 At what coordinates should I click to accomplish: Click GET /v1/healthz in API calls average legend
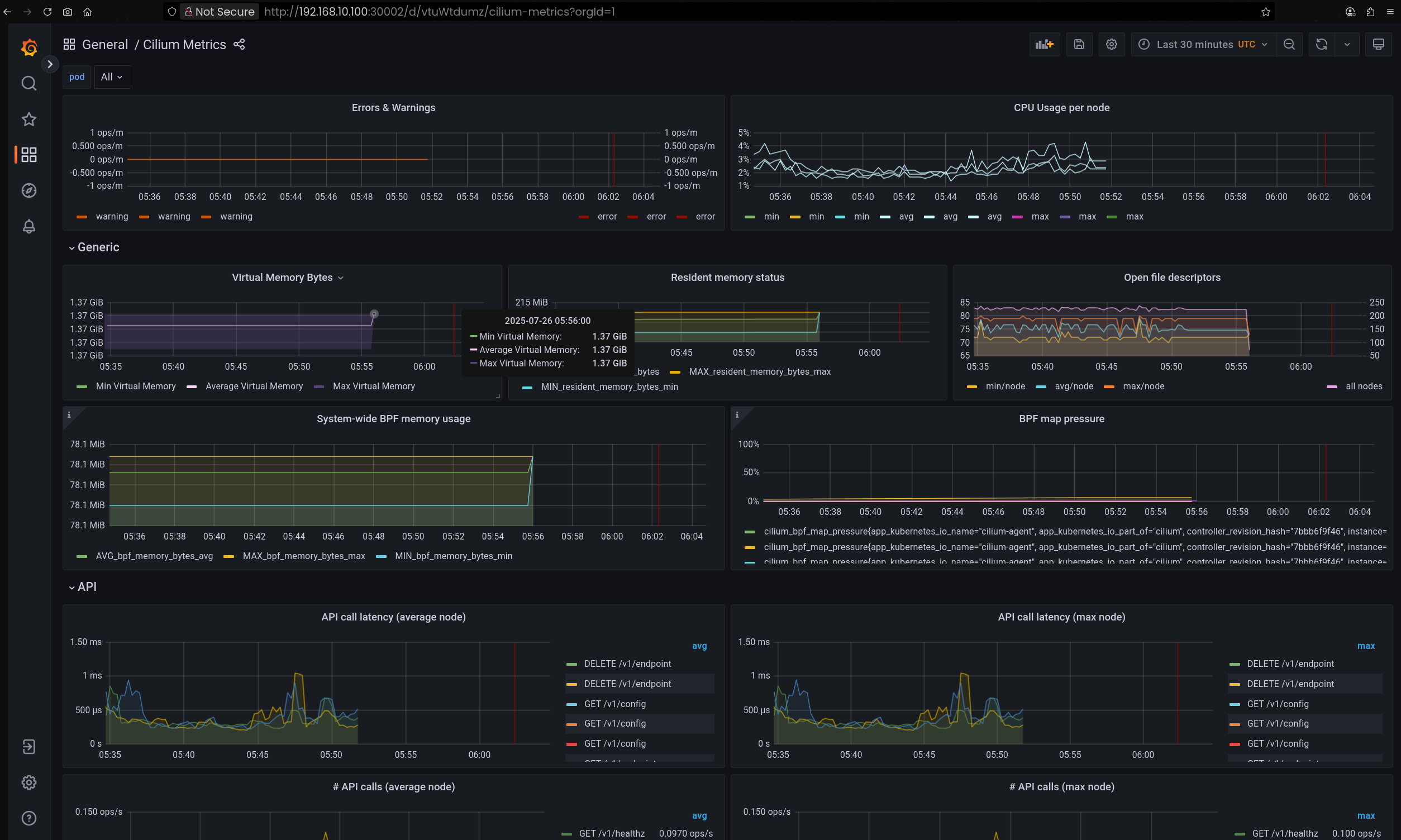click(x=611, y=833)
